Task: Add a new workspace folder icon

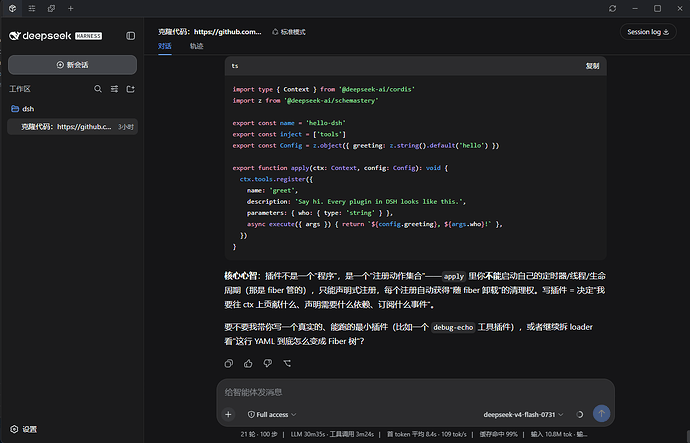Action: (x=130, y=89)
